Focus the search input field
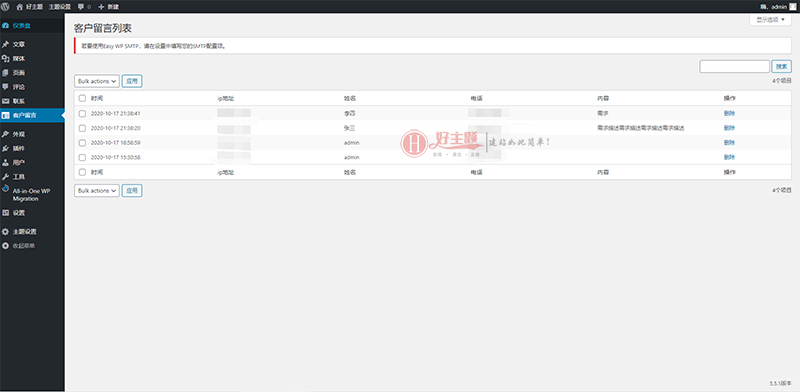Screen dimensions: 800x392 pos(734,66)
